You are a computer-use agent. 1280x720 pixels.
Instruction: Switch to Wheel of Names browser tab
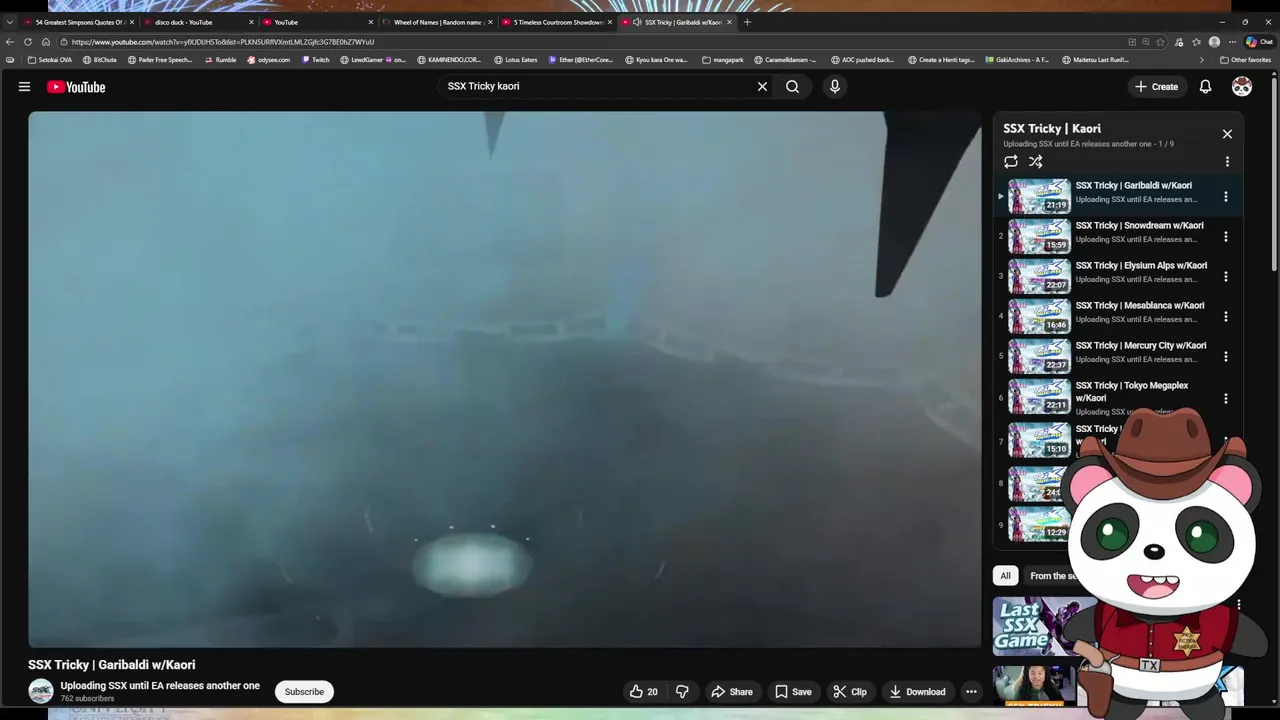(436, 22)
